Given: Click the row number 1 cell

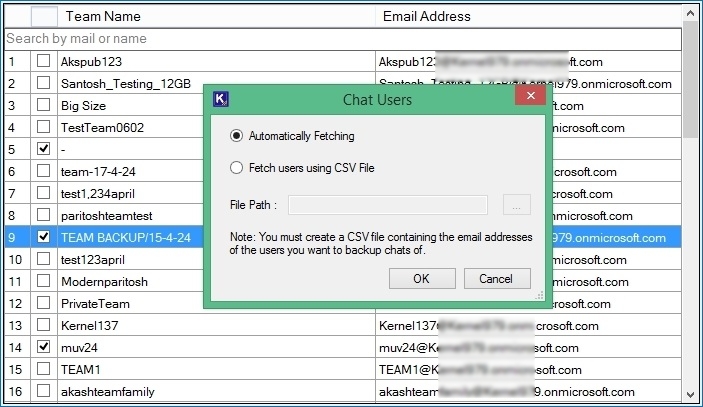Looking at the screenshot, I should coord(17,61).
